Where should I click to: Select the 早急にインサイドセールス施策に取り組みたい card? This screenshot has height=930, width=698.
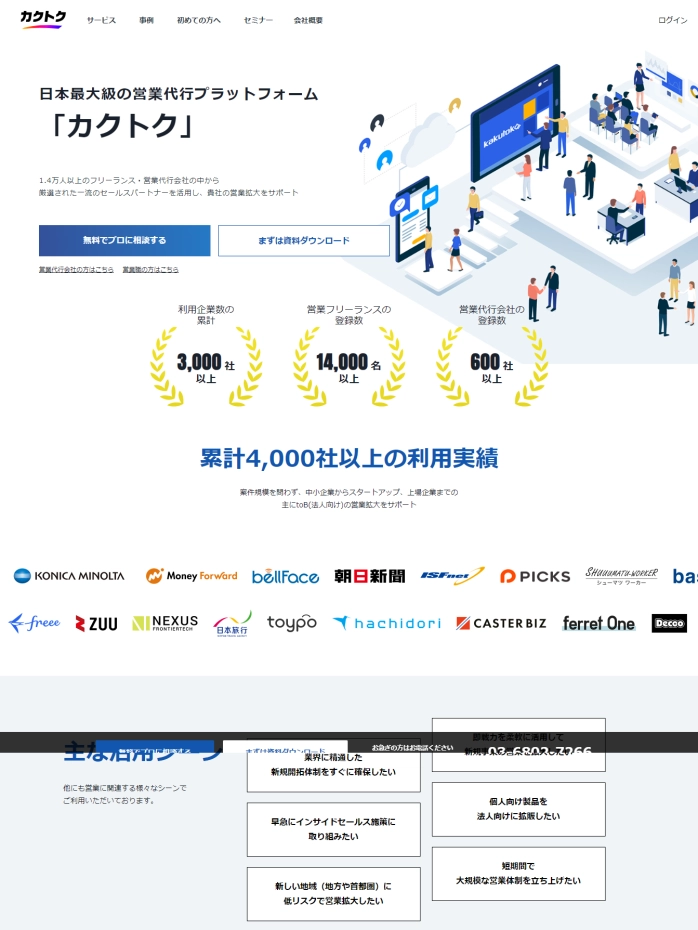(333, 829)
